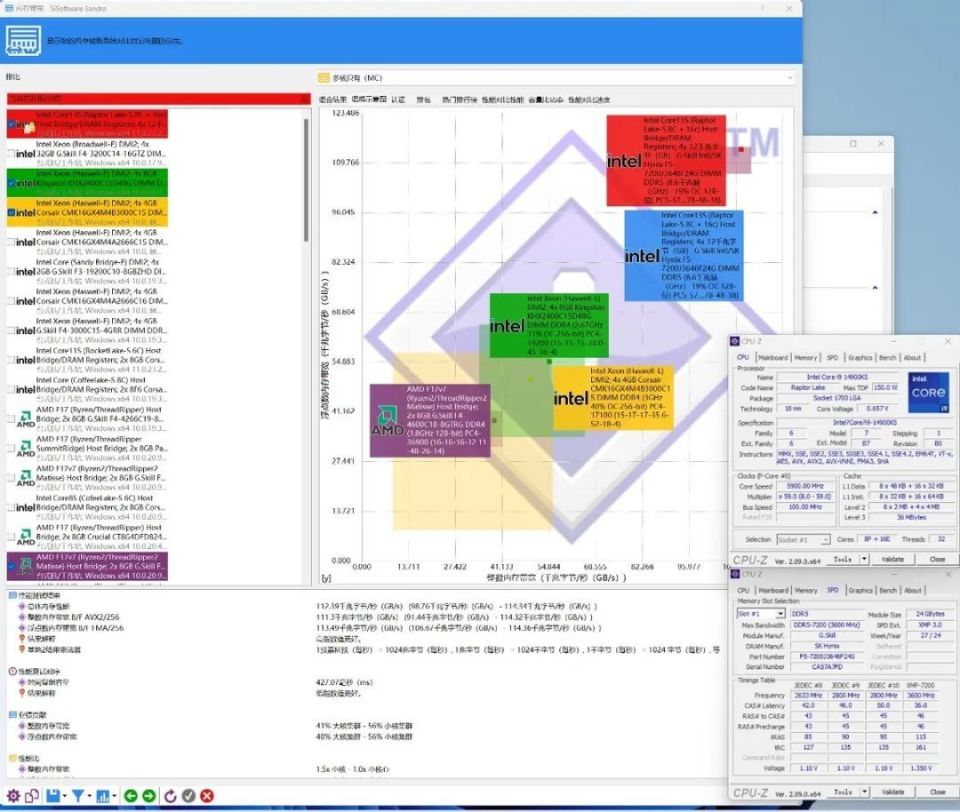Uncheck the purple AMD F17v7 Matisse row

click(x=11, y=566)
